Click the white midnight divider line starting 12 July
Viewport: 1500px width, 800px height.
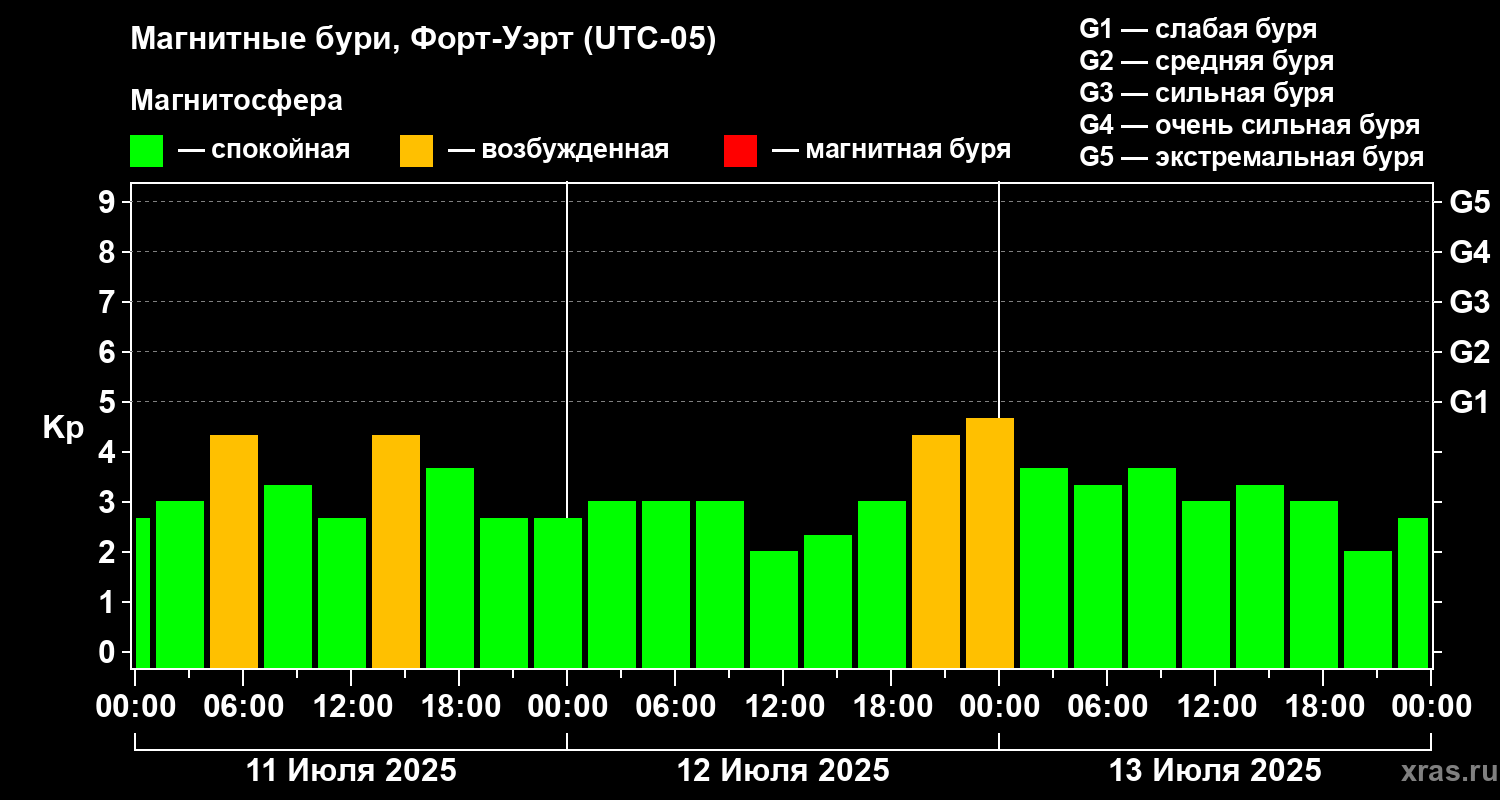[567, 350]
